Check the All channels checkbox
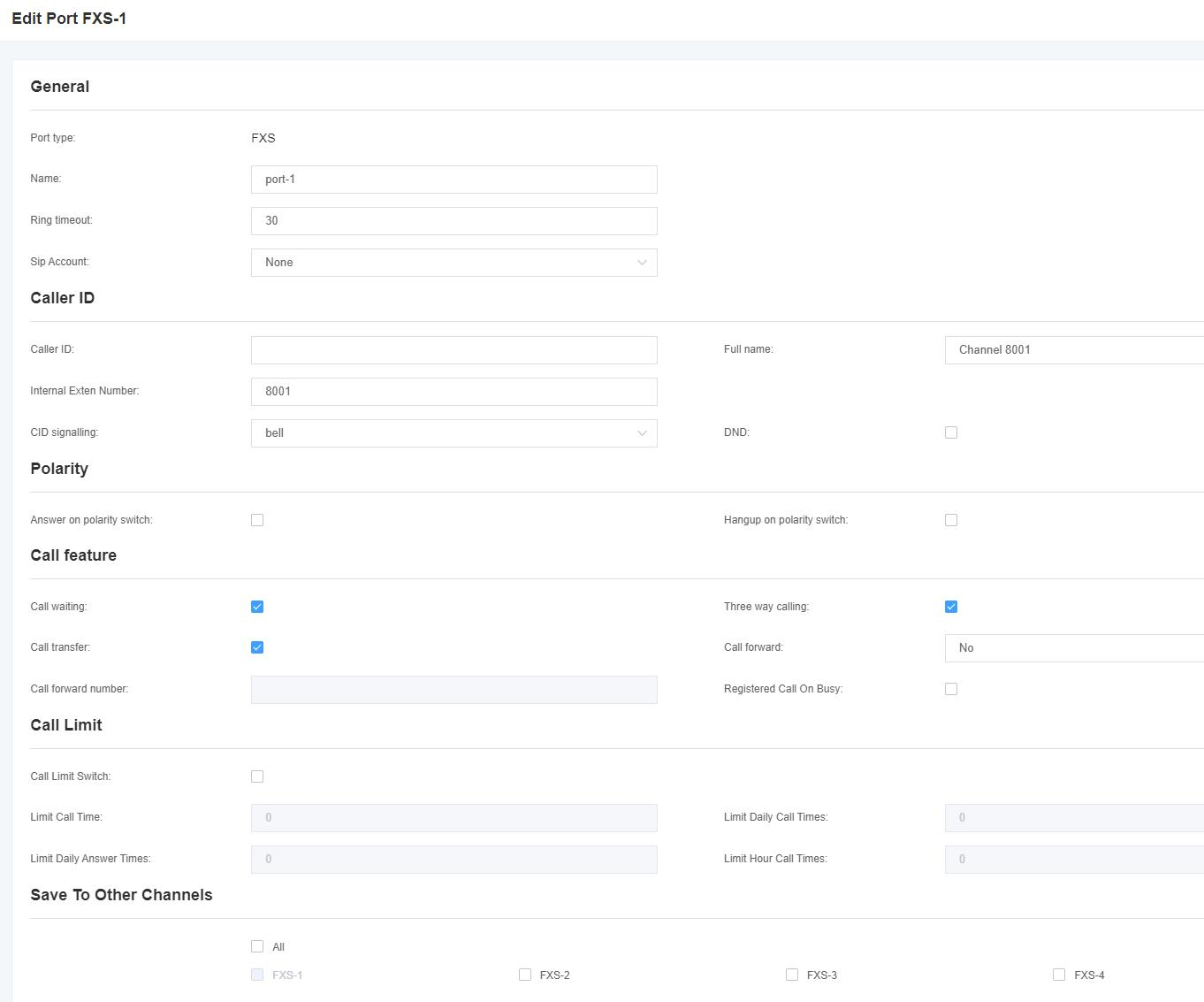 [x=257, y=946]
